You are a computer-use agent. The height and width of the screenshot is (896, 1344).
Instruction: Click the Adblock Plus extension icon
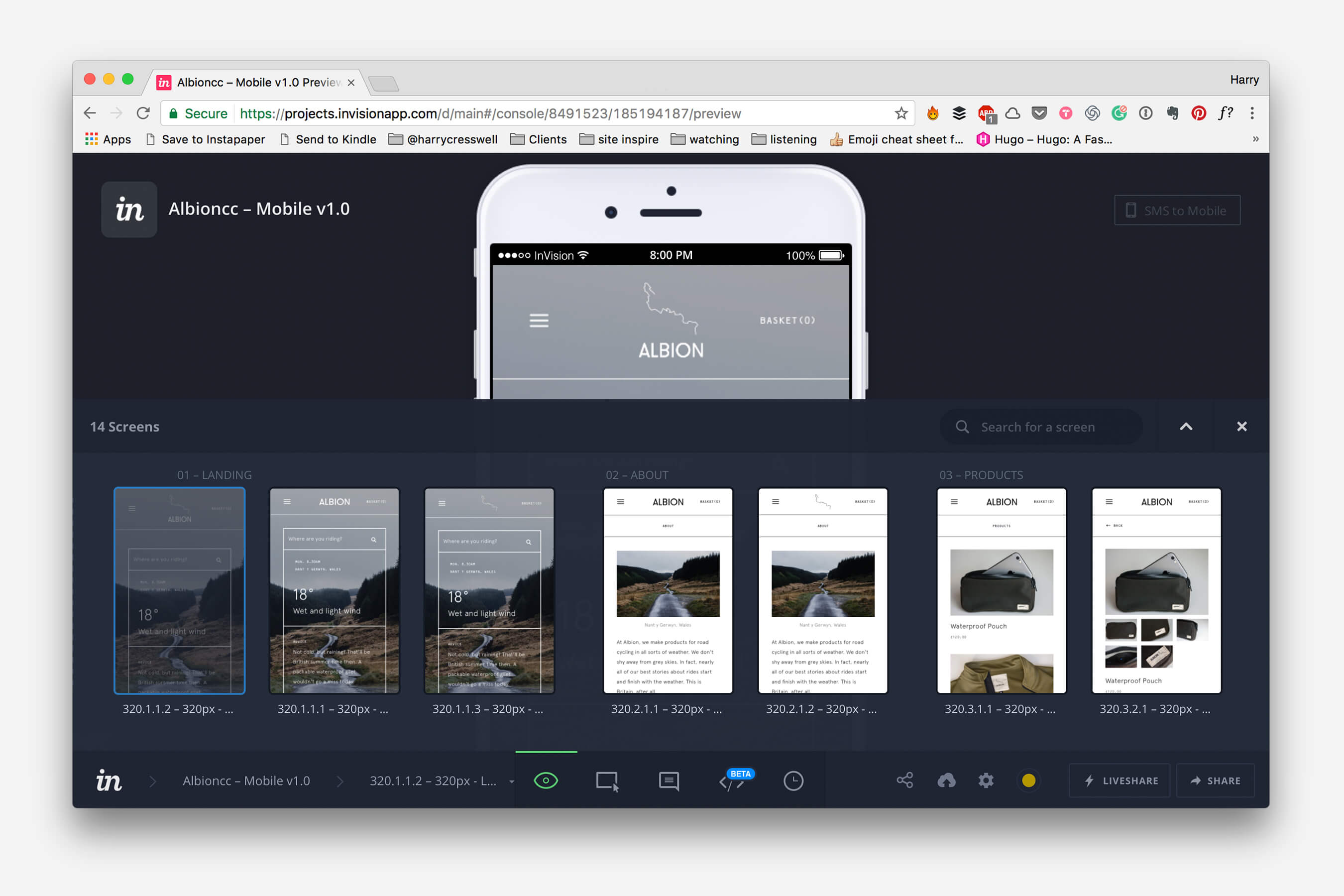986,113
